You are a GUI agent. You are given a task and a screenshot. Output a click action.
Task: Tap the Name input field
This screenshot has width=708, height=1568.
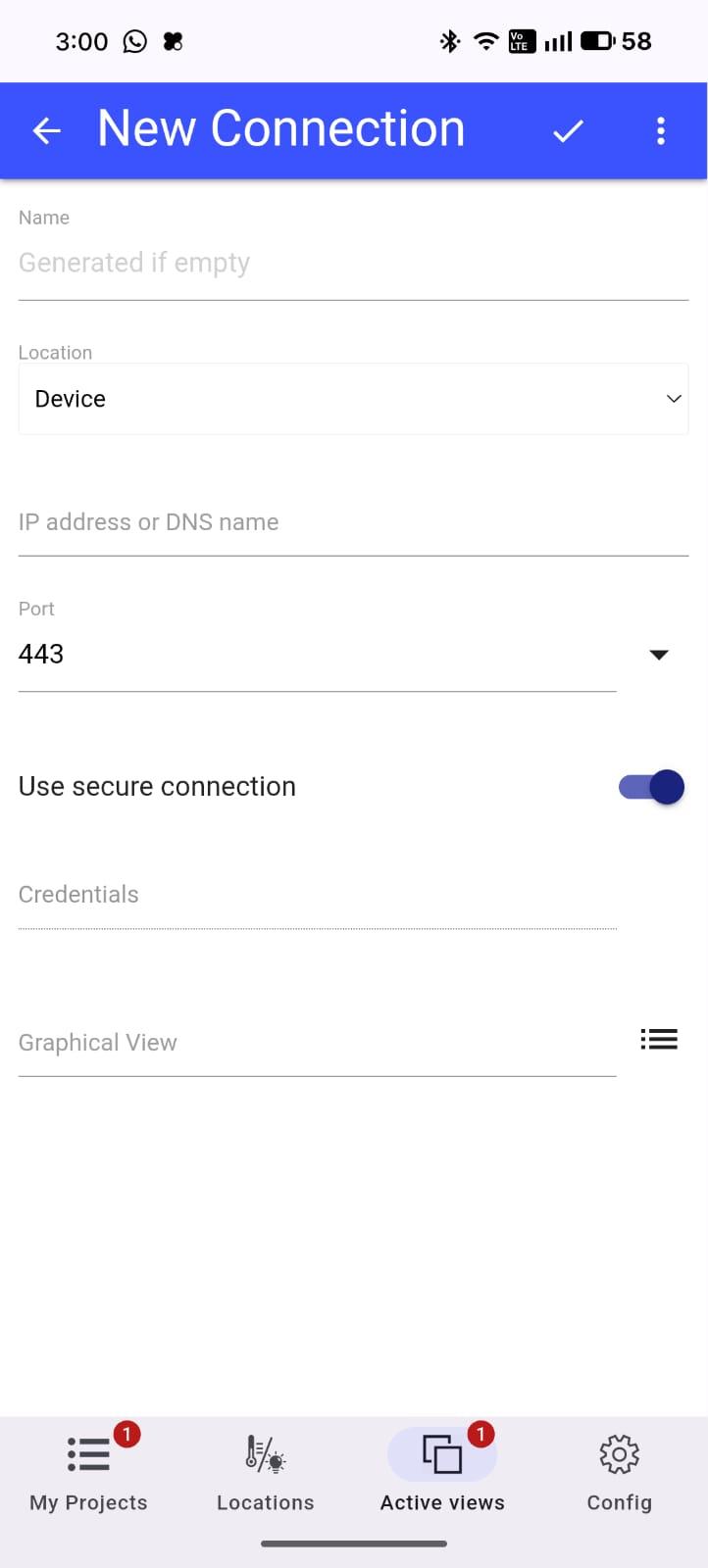point(353,263)
